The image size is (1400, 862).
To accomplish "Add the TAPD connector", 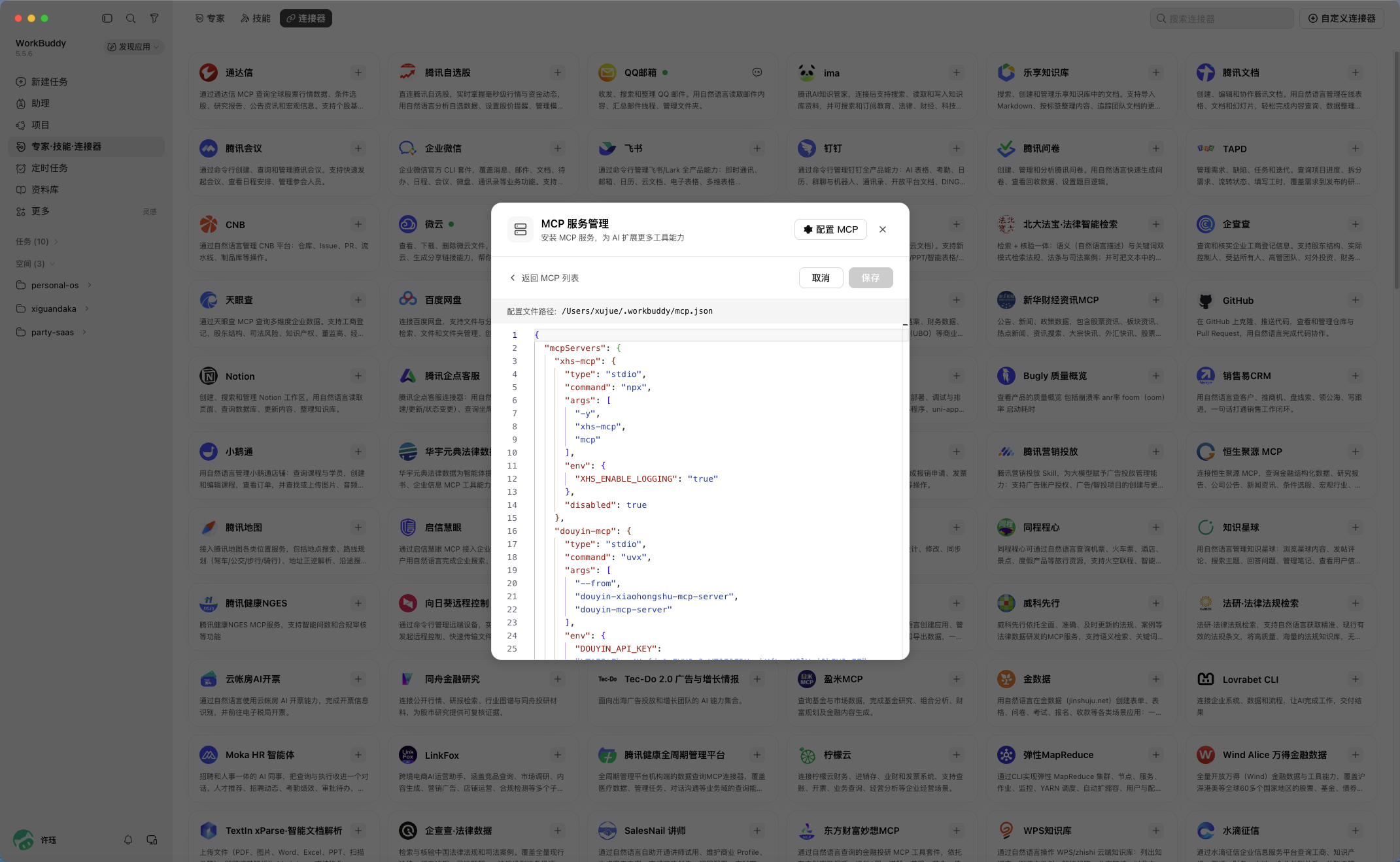I will tap(1355, 148).
